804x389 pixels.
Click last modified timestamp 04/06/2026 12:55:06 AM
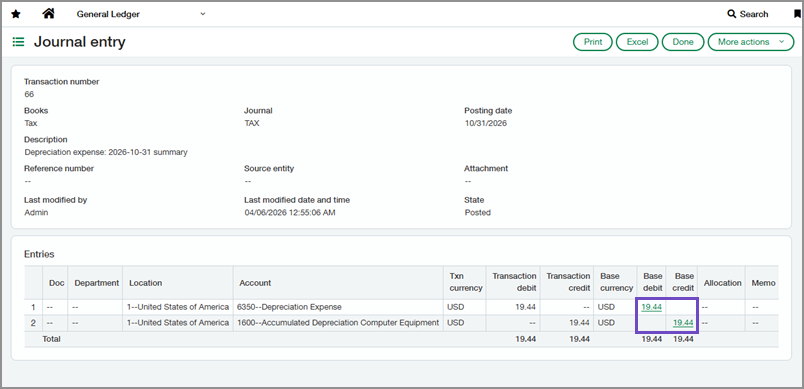pyautogui.click(x=290, y=212)
